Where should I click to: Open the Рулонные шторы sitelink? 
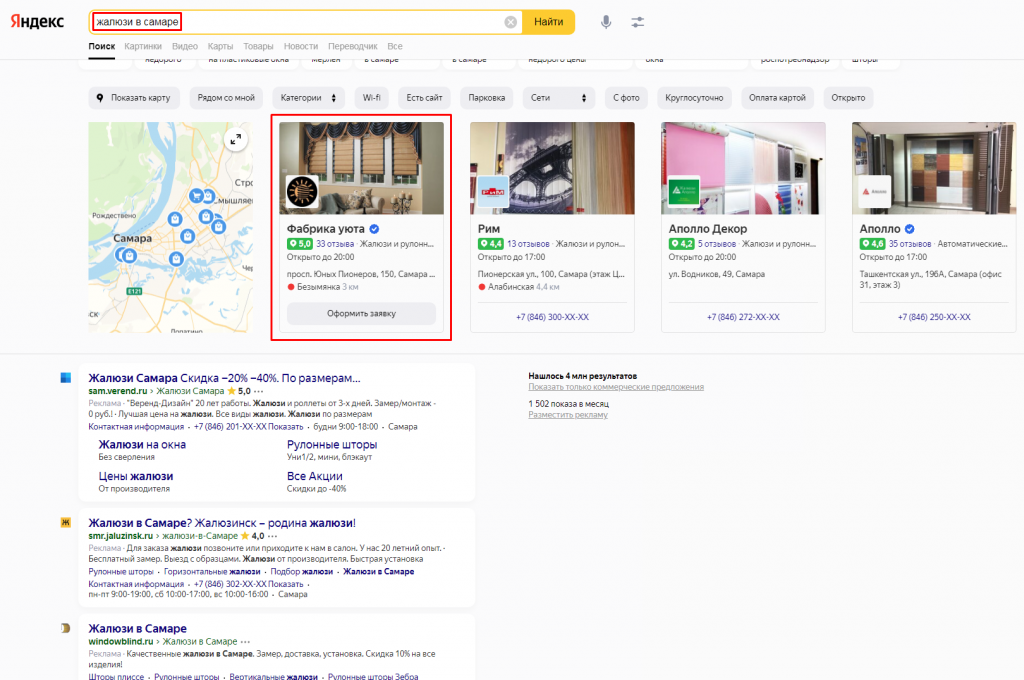tap(332, 444)
